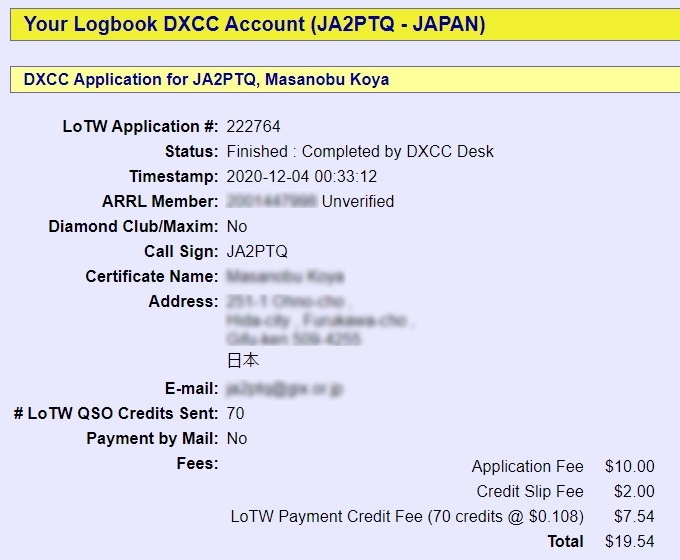Image resolution: width=680 pixels, height=560 pixels.
Task: Select the $2.00 credit slip amount
Action: (634, 491)
